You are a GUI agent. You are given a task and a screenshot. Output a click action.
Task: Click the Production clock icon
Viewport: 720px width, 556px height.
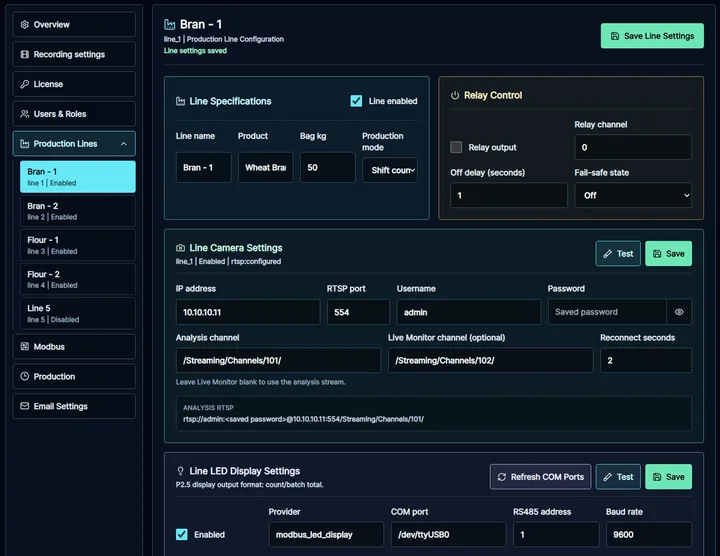coord(25,376)
